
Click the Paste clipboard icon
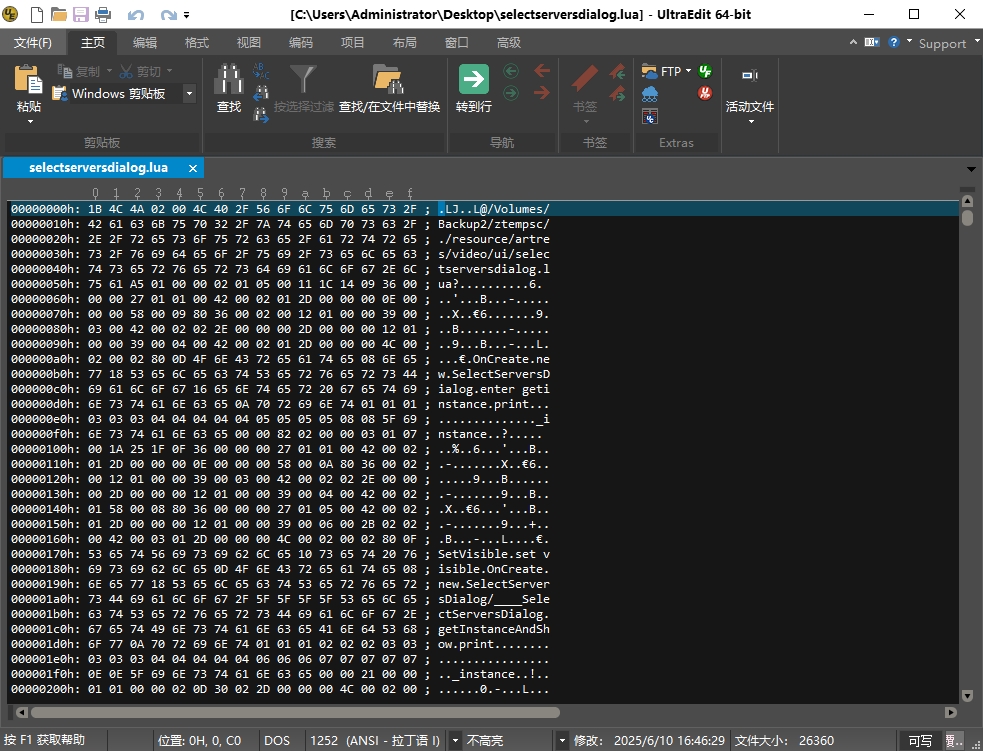29,80
